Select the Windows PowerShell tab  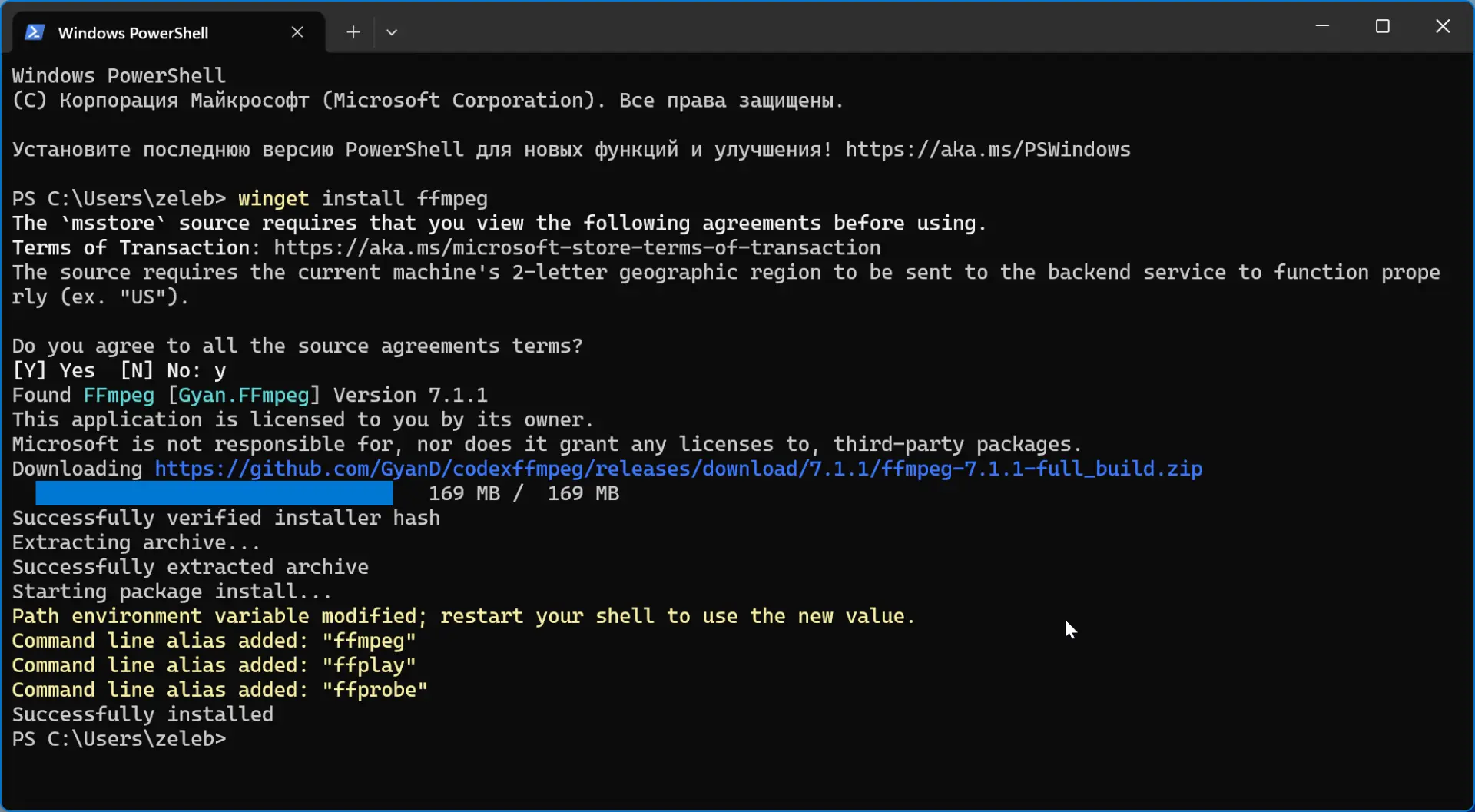(169, 32)
